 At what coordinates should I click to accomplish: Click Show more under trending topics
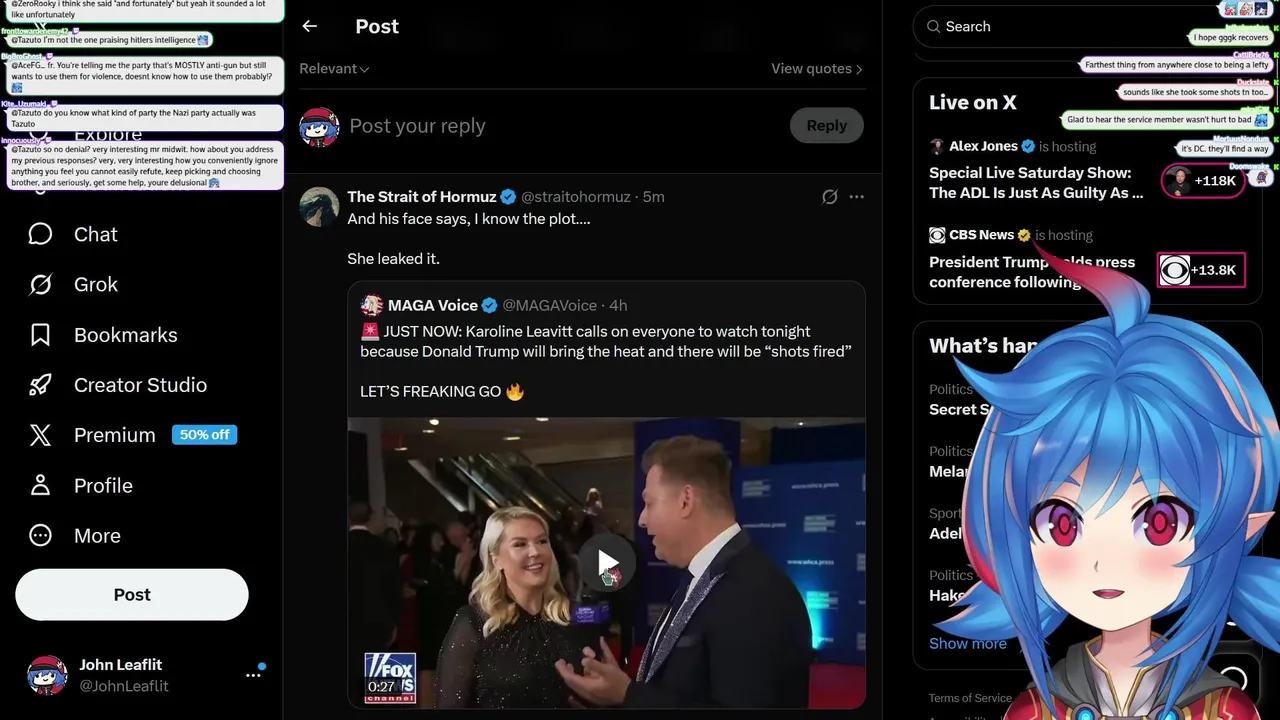[x=967, y=643]
